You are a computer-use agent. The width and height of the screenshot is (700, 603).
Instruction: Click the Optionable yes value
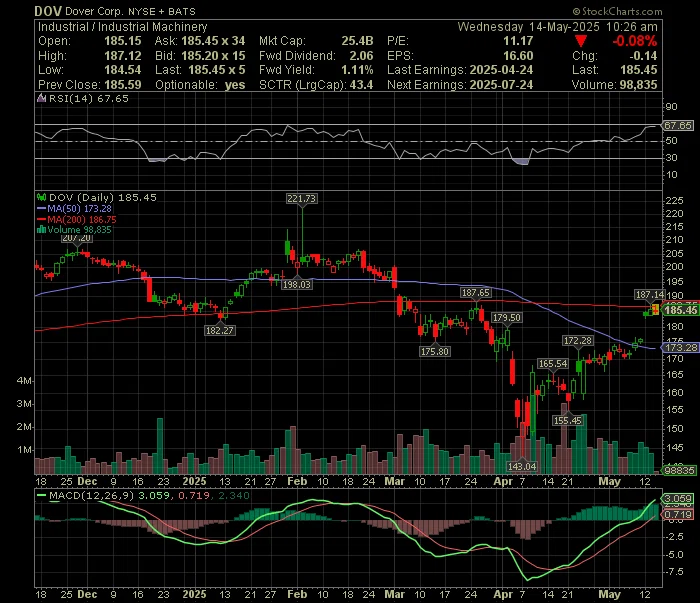(x=235, y=85)
